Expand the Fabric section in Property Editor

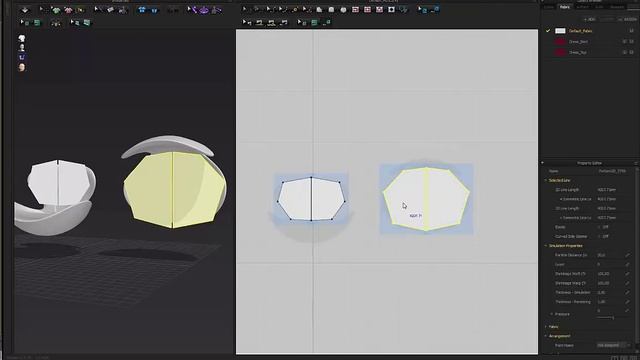click(546, 327)
